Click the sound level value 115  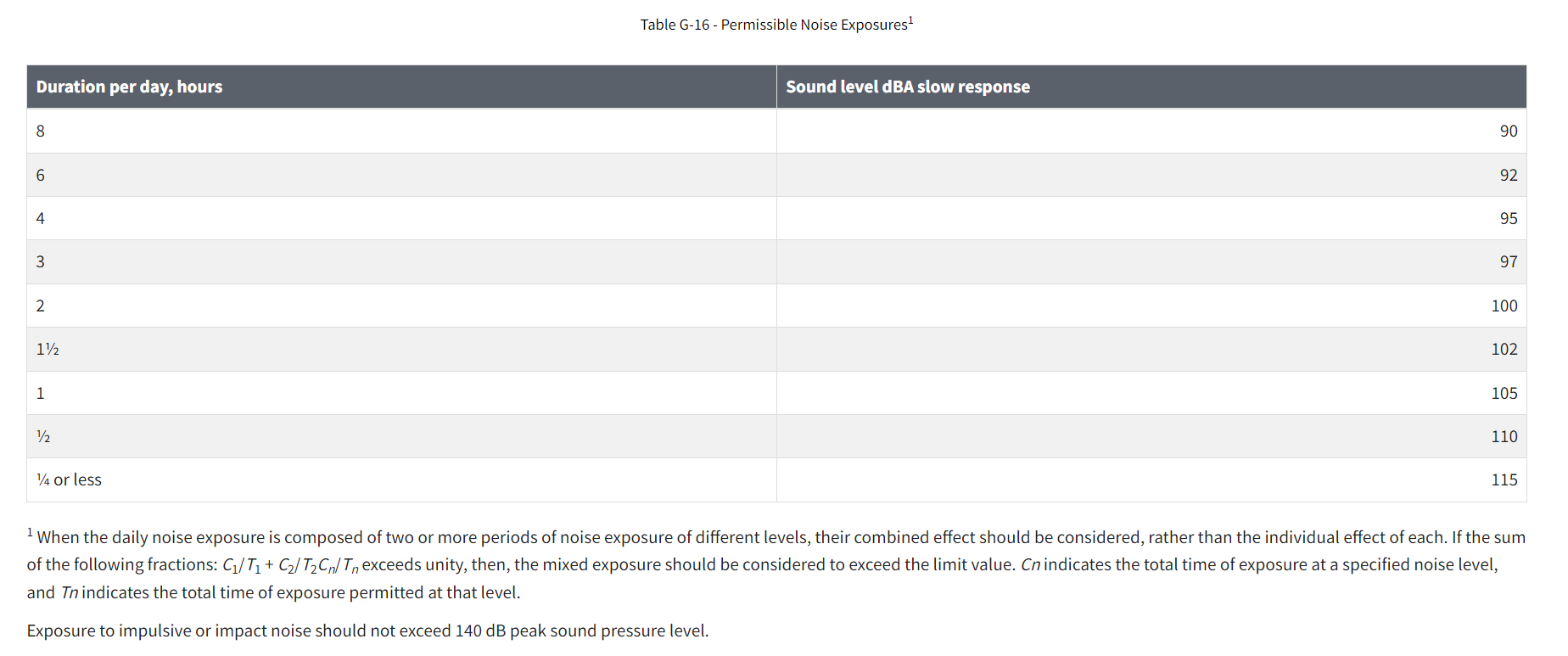pos(1504,479)
